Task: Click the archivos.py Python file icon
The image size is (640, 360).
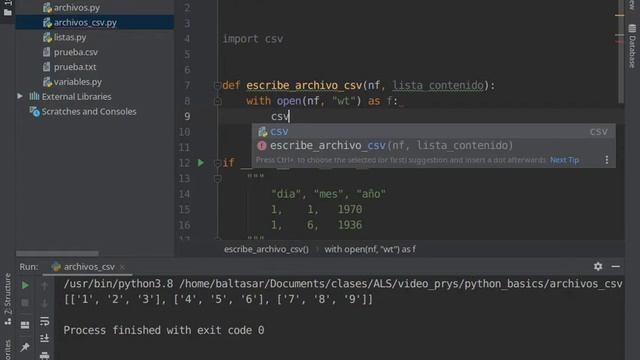Action: (x=47, y=7)
